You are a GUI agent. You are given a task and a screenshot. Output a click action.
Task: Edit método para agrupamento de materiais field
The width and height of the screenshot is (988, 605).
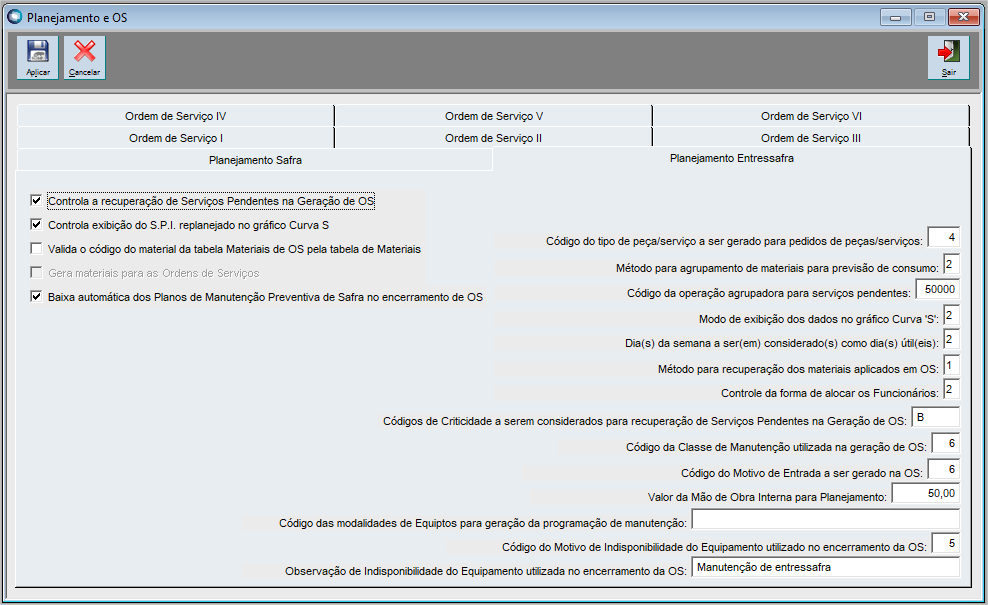click(x=951, y=264)
